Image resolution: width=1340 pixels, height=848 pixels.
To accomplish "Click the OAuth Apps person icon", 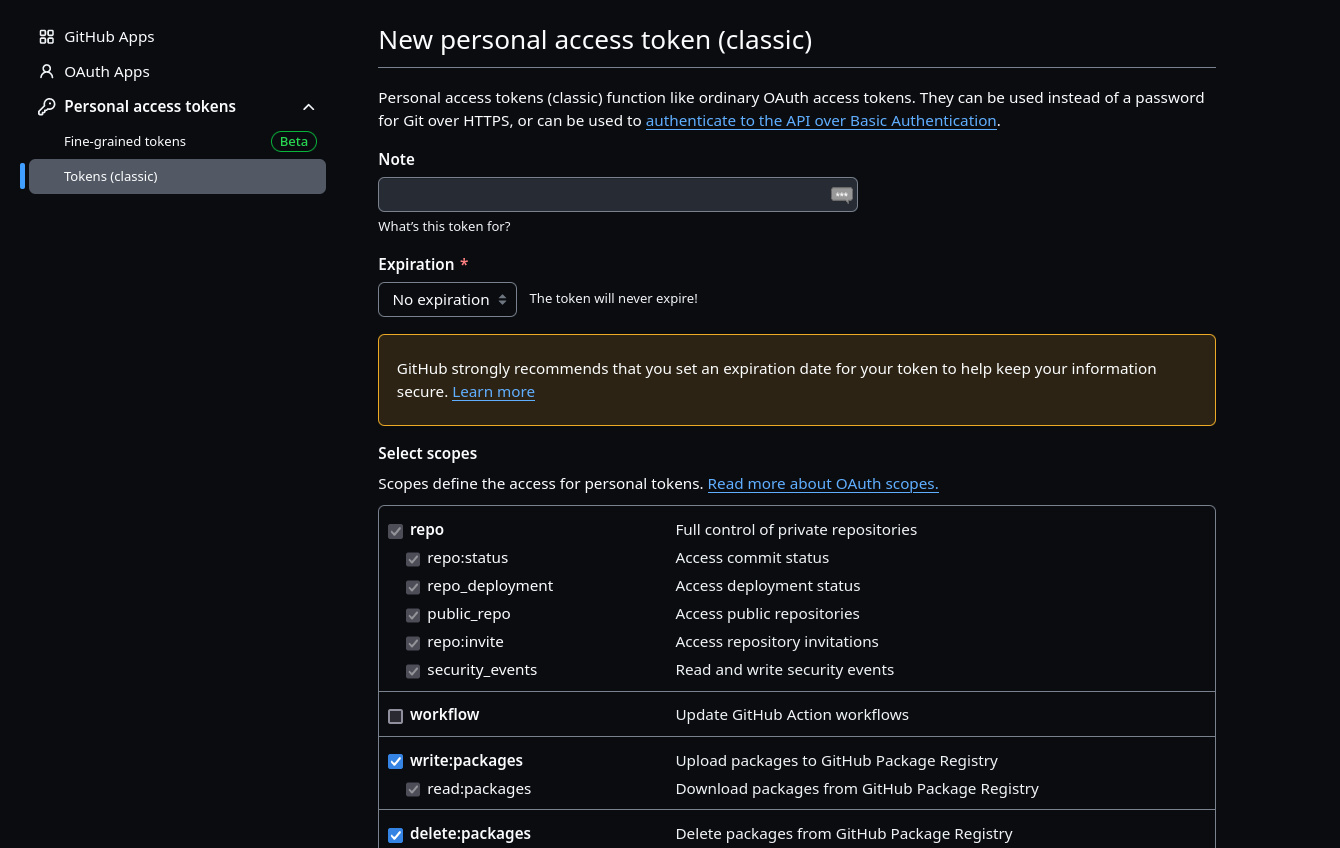I will point(46,72).
